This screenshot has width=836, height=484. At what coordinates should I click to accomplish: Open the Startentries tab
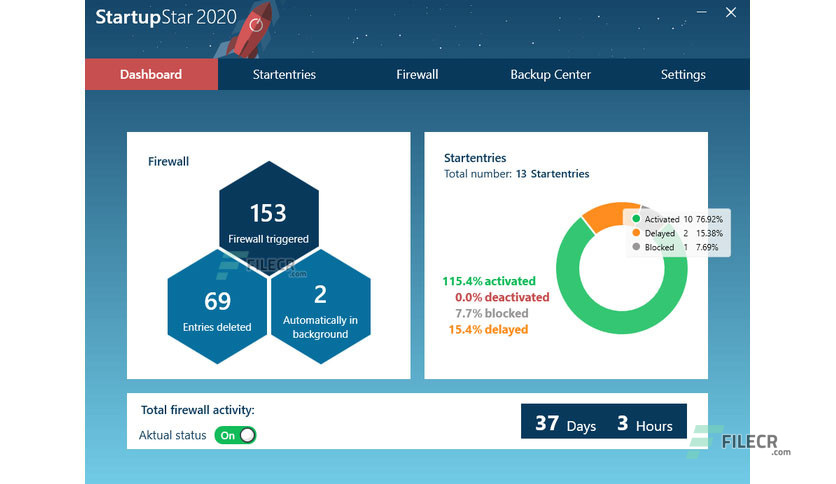pos(284,75)
